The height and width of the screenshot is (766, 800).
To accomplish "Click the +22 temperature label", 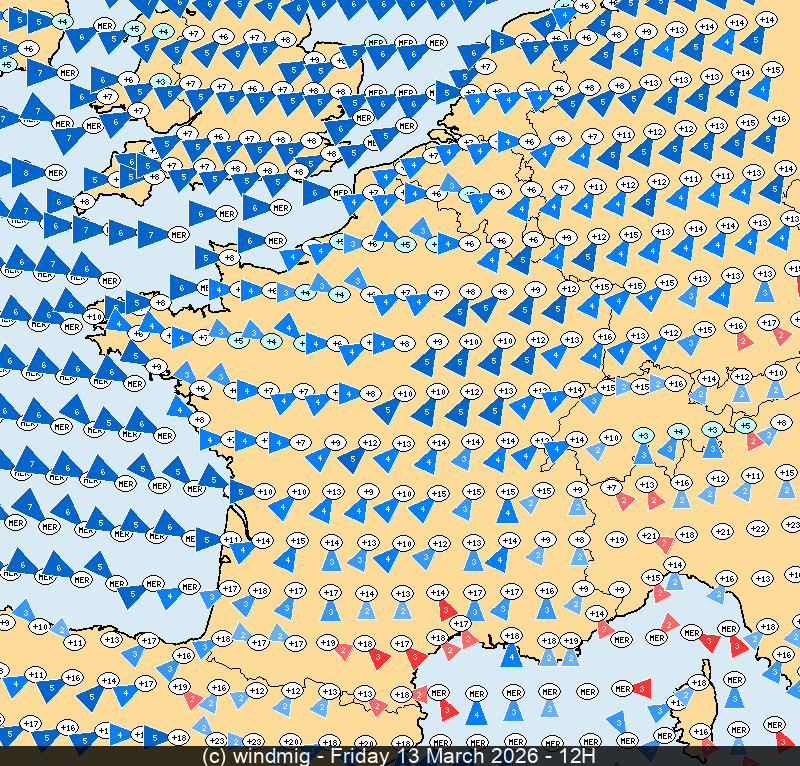I will click(x=757, y=528).
